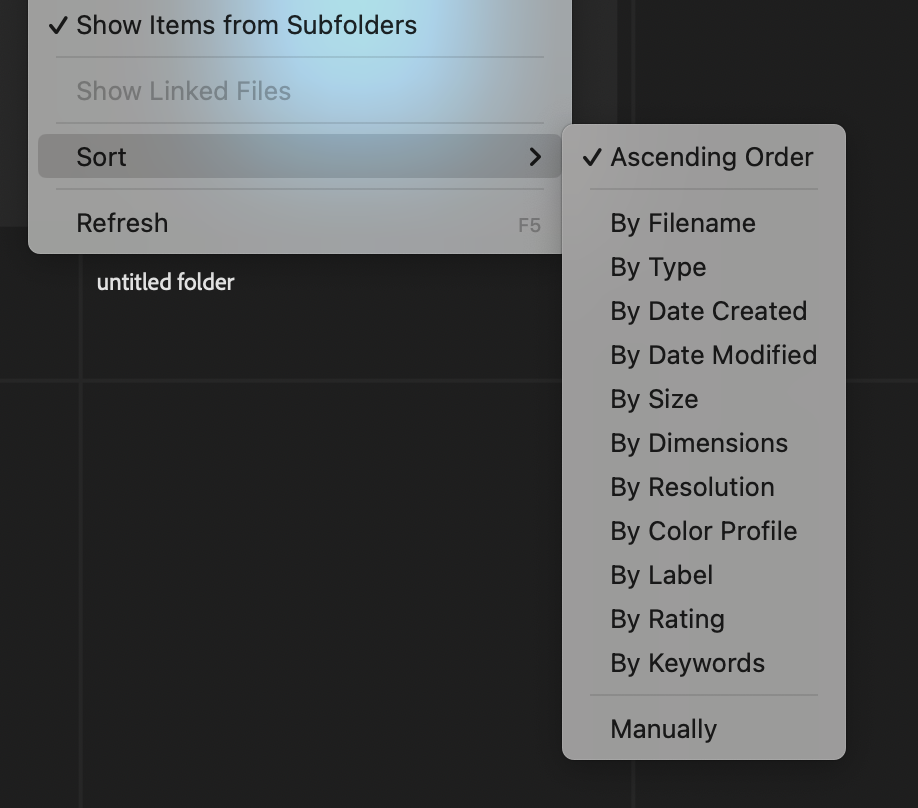Sort items By Size
Screen dimensions: 918x808
654,399
